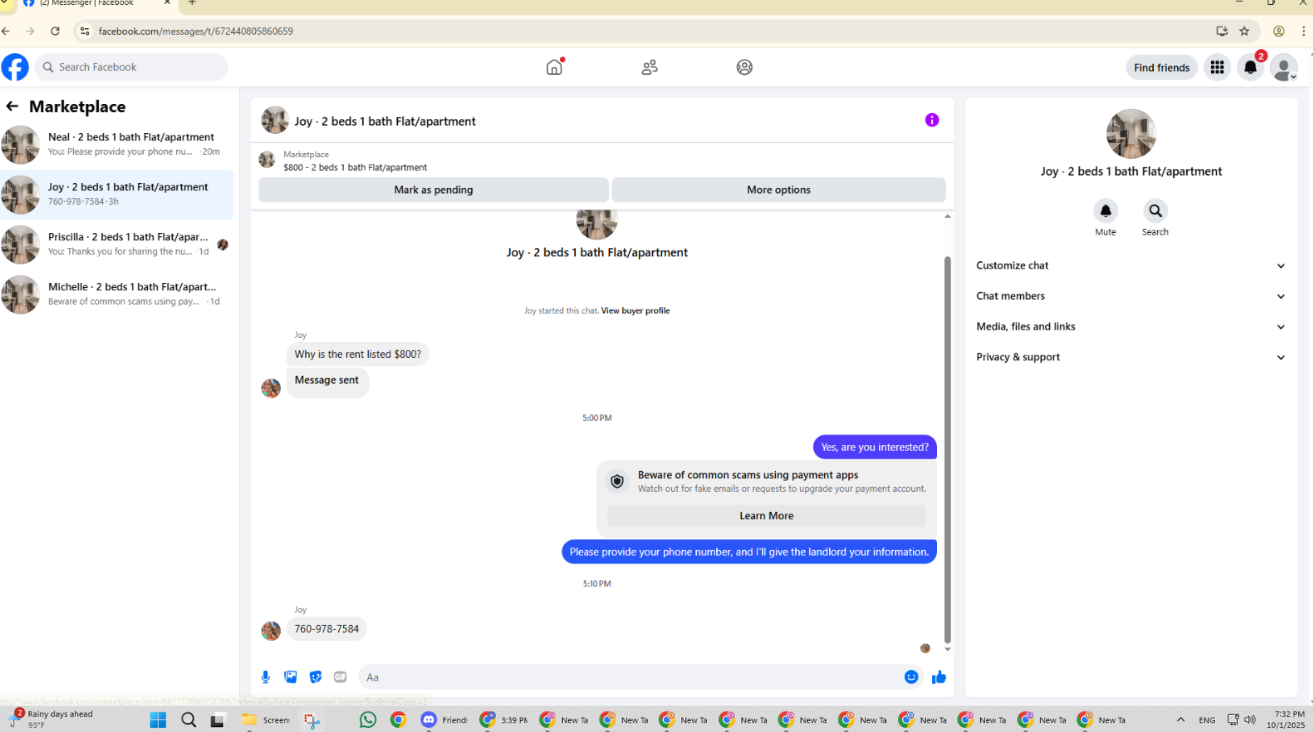Expand the Chat members section
The height and width of the screenshot is (732, 1313).
(x=1131, y=296)
